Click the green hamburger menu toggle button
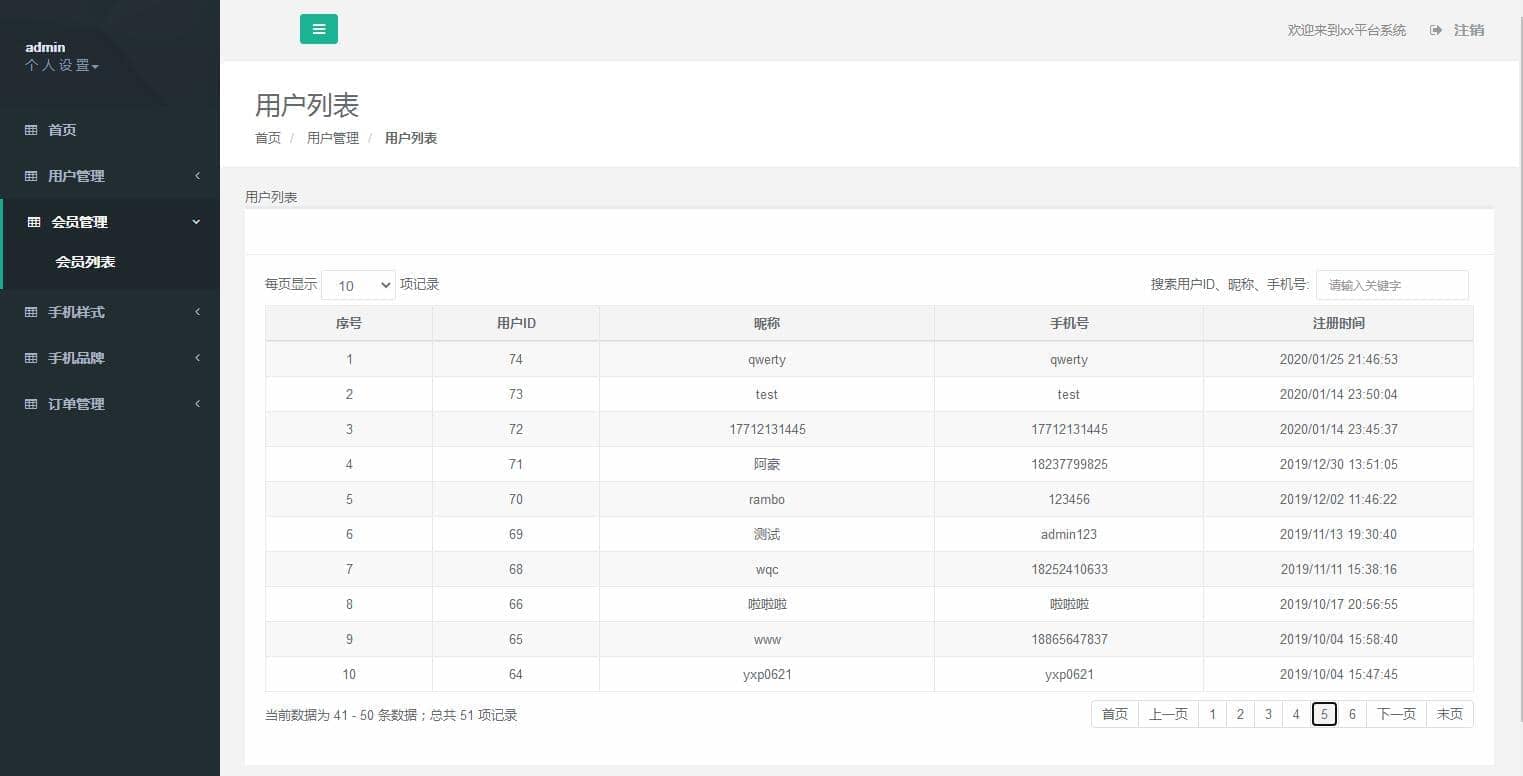 click(x=318, y=29)
